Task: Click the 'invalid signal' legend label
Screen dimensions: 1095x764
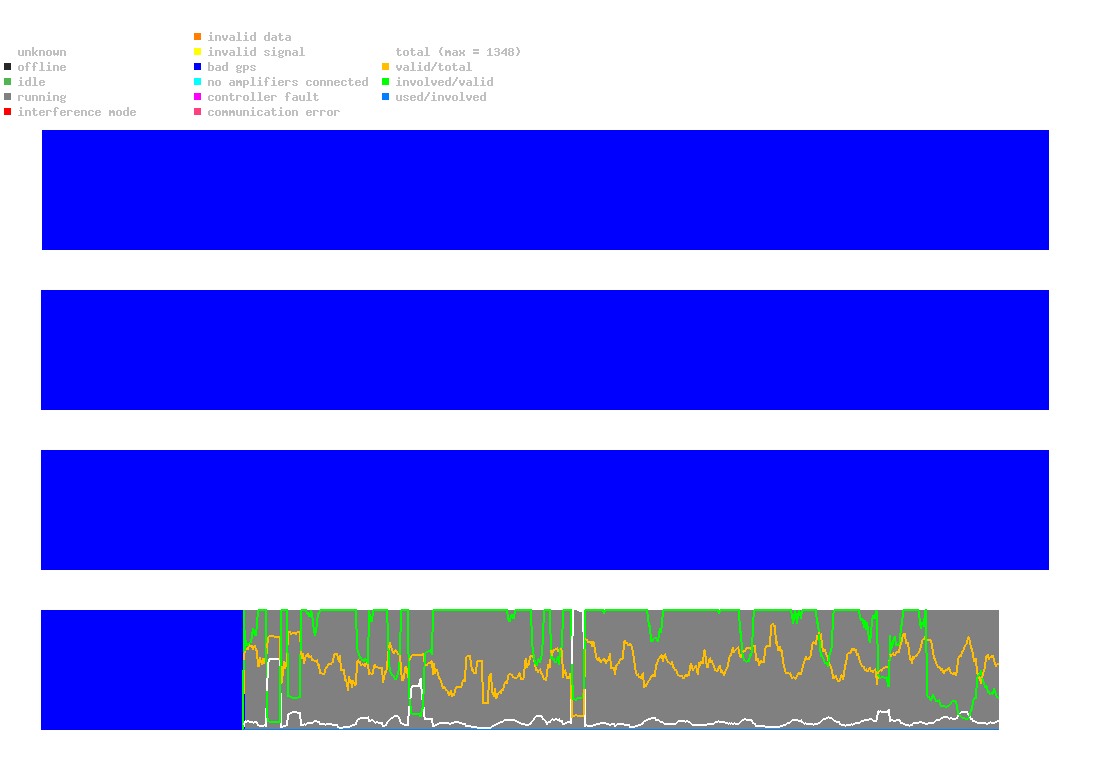Action: (x=256, y=52)
